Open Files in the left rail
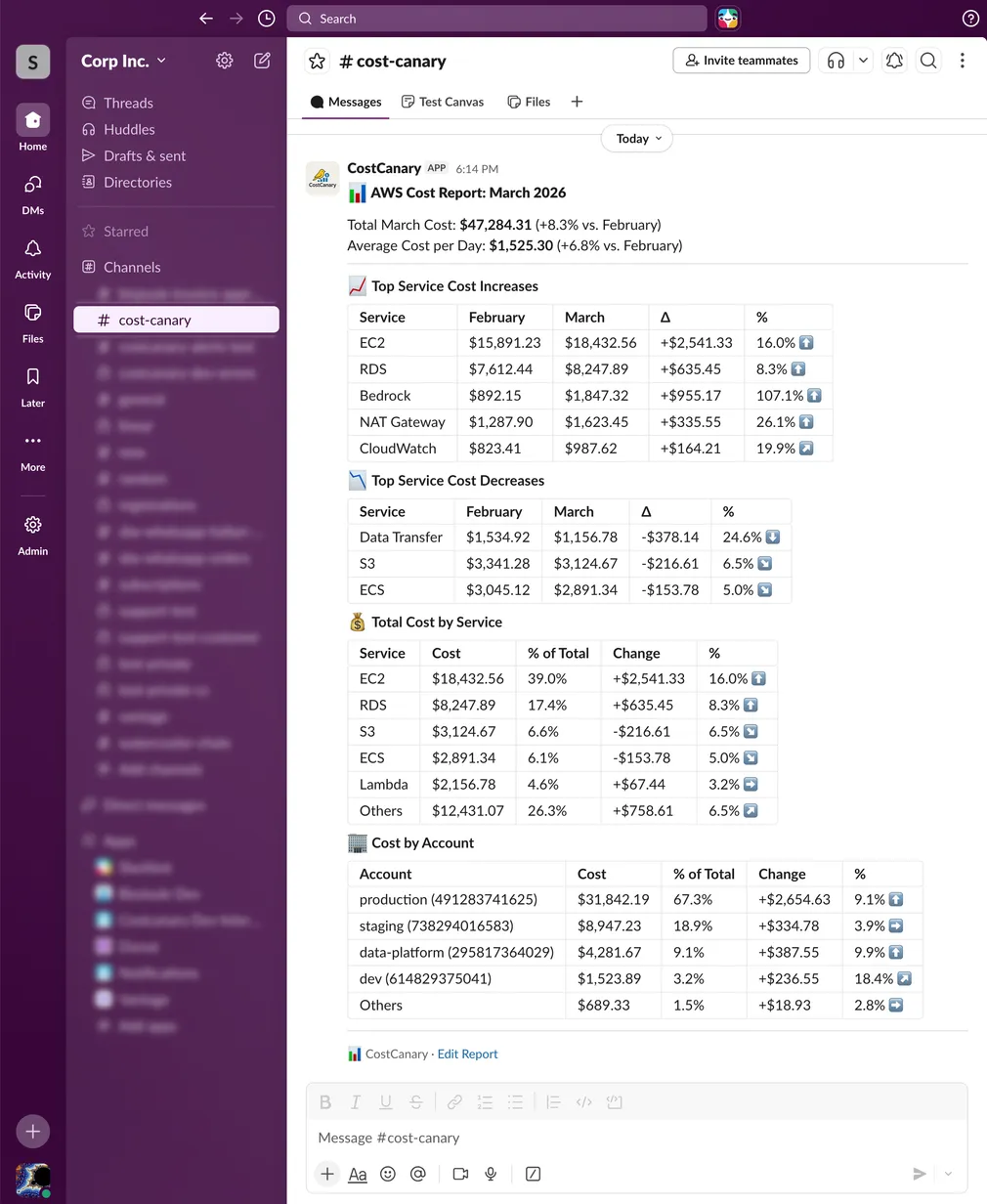Viewport: 987px width, 1204px height. [33, 322]
